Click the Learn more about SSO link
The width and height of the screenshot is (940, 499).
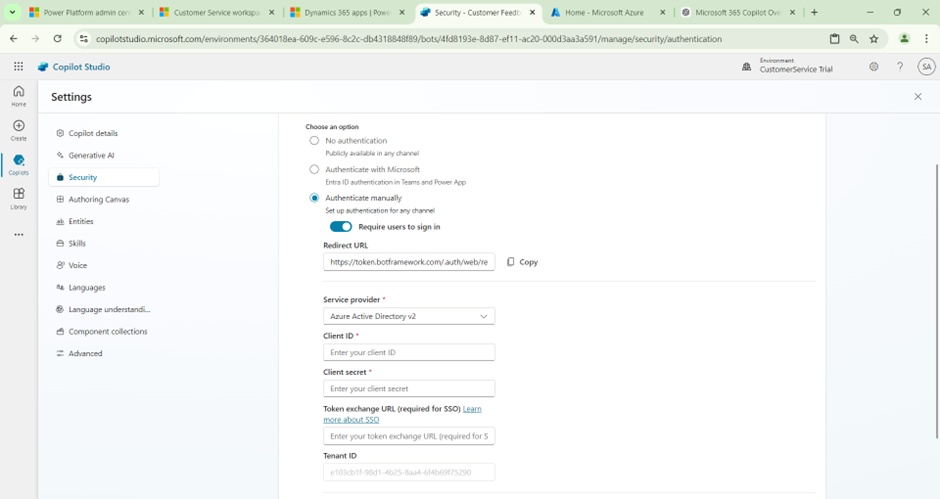pyautogui.click(x=471, y=409)
